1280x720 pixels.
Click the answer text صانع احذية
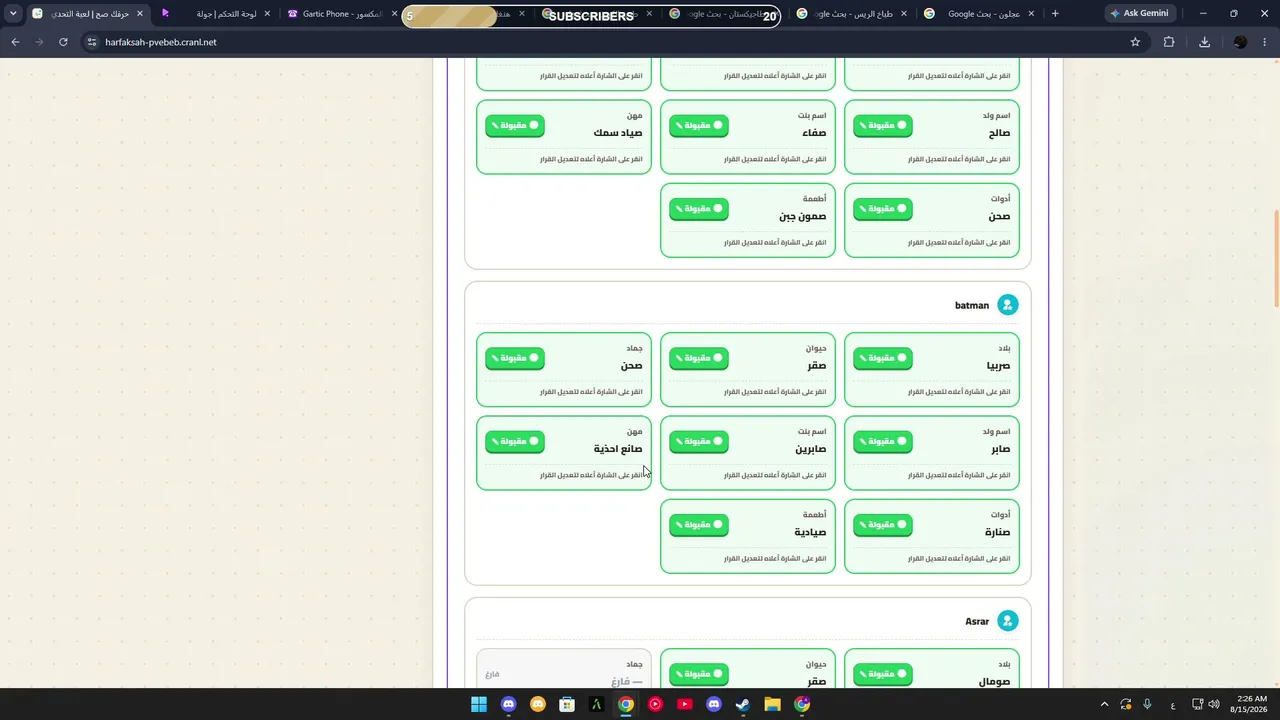pos(618,449)
